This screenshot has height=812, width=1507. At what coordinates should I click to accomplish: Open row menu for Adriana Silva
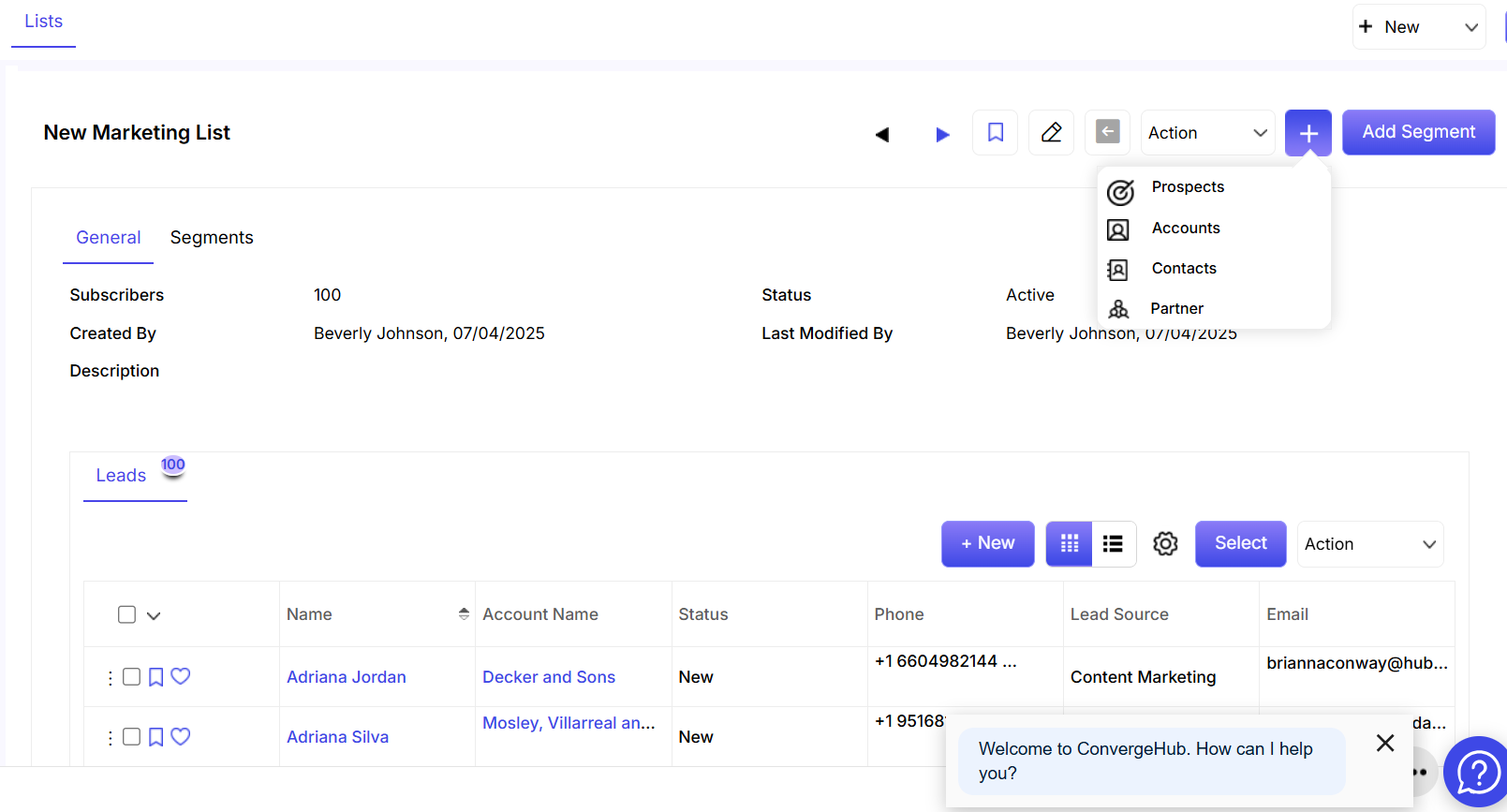tap(111, 737)
